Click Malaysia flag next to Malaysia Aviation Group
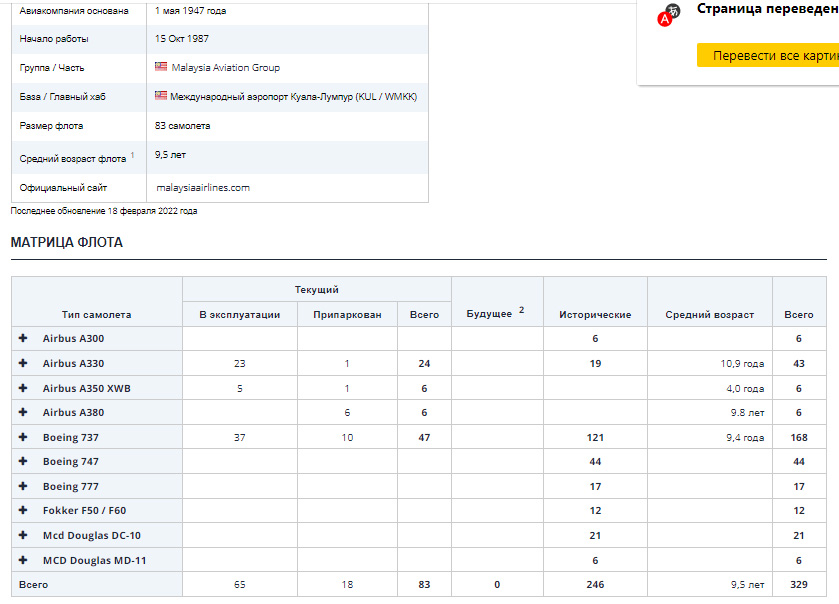The height and width of the screenshot is (604, 839). [x=161, y=66]
